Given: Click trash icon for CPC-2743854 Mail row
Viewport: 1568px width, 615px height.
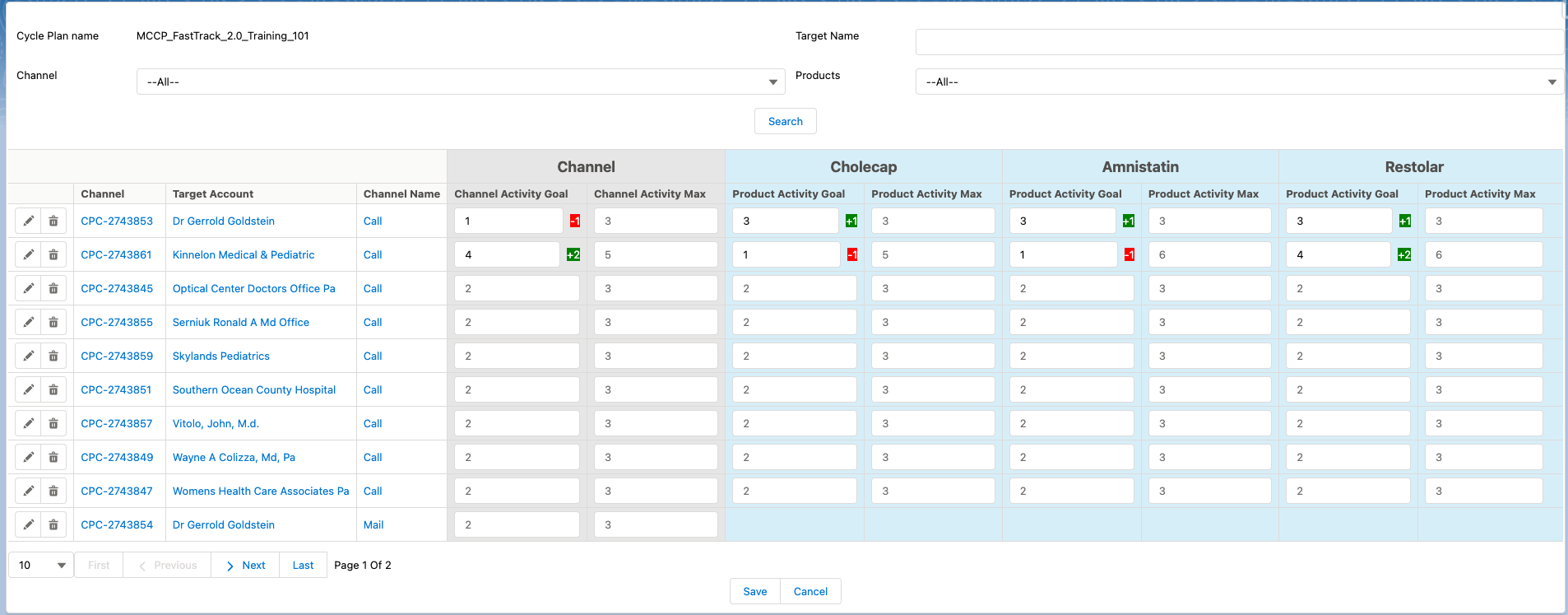Looking at the screenshot, I should pos(53,524).
